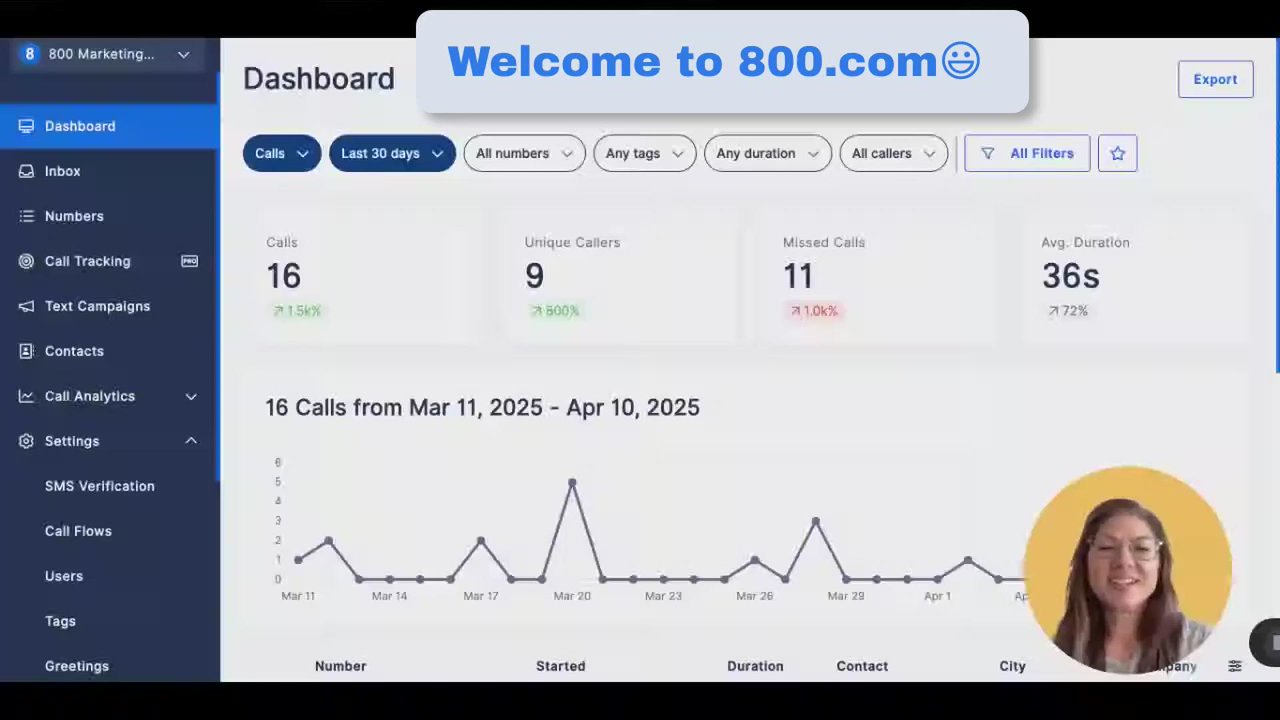
Task: Click the Call Analytics chart icon
Action: pos(26,396)
